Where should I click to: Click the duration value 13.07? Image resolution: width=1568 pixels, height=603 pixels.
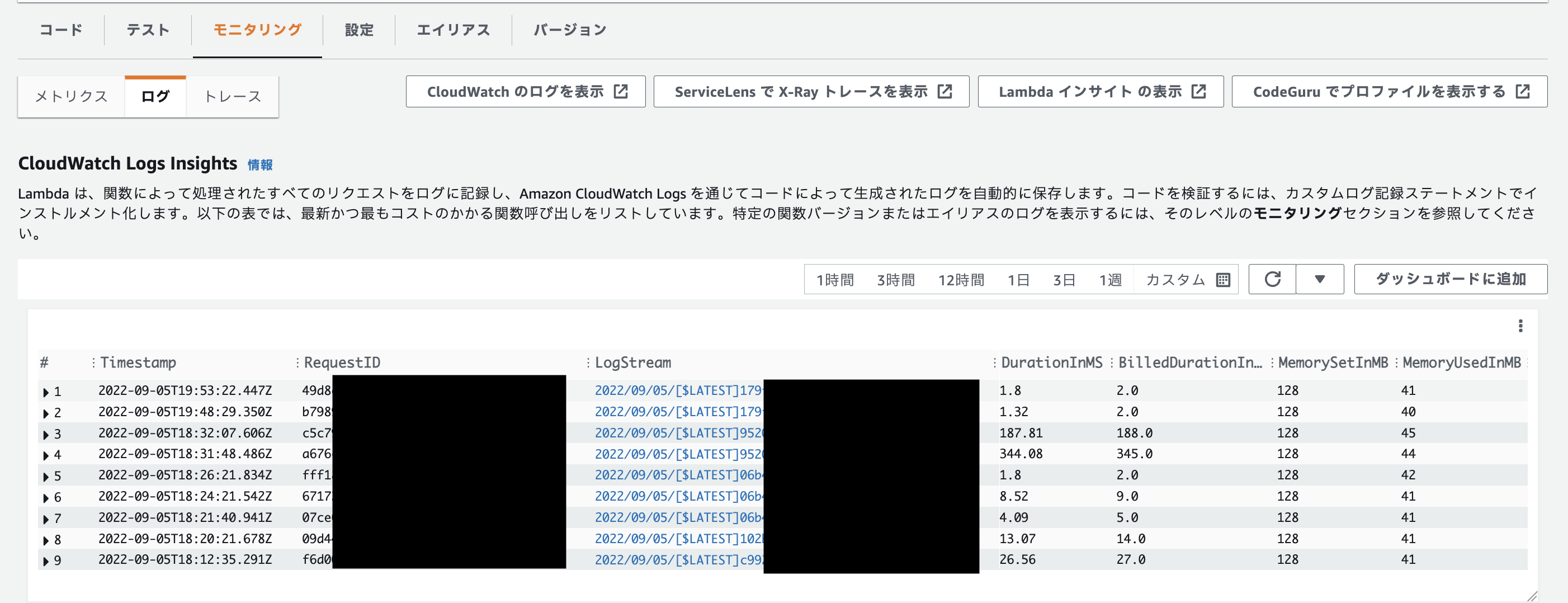point(1017,539)
